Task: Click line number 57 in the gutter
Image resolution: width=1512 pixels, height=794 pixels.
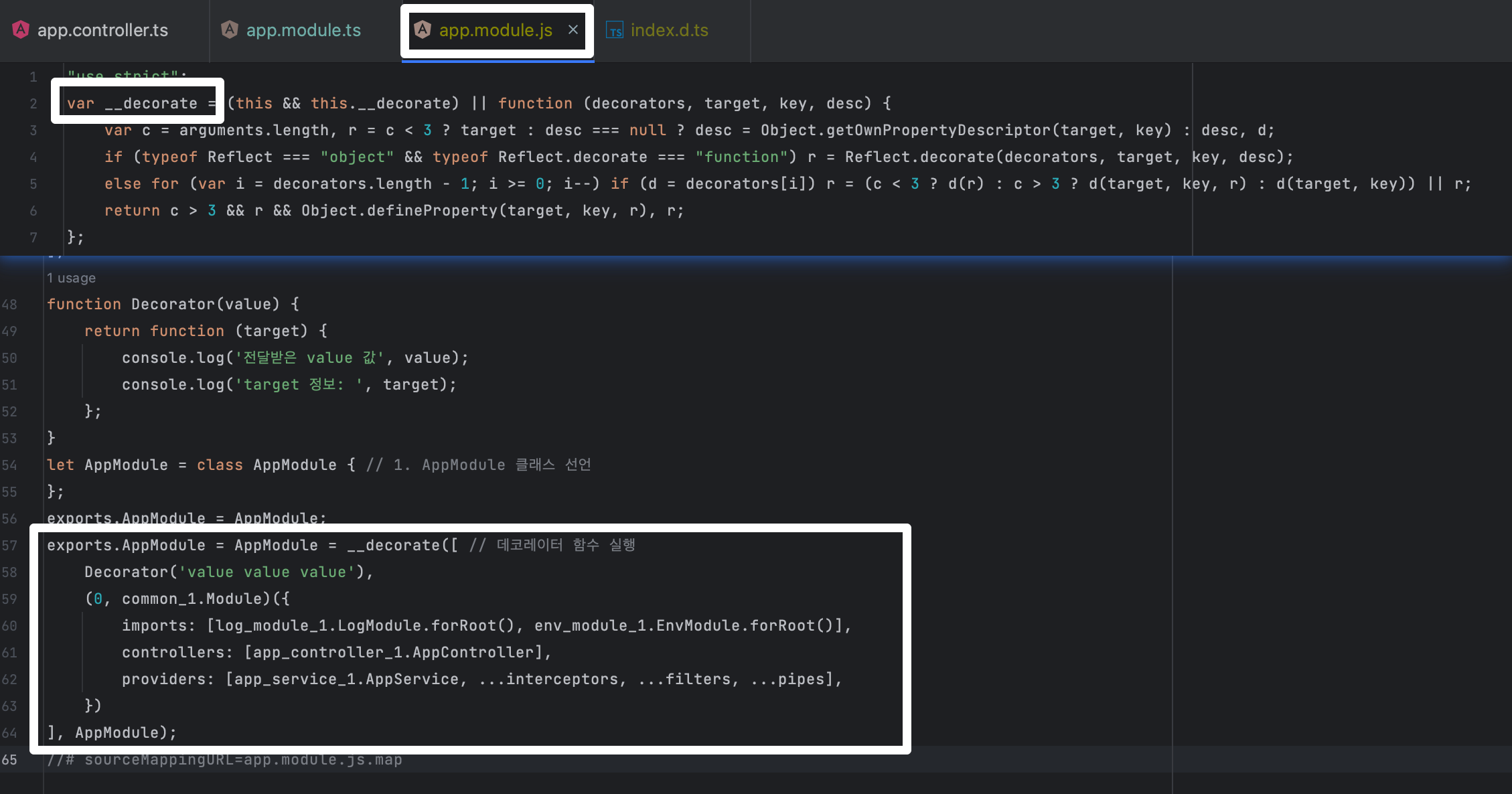Action: [9, 546]
